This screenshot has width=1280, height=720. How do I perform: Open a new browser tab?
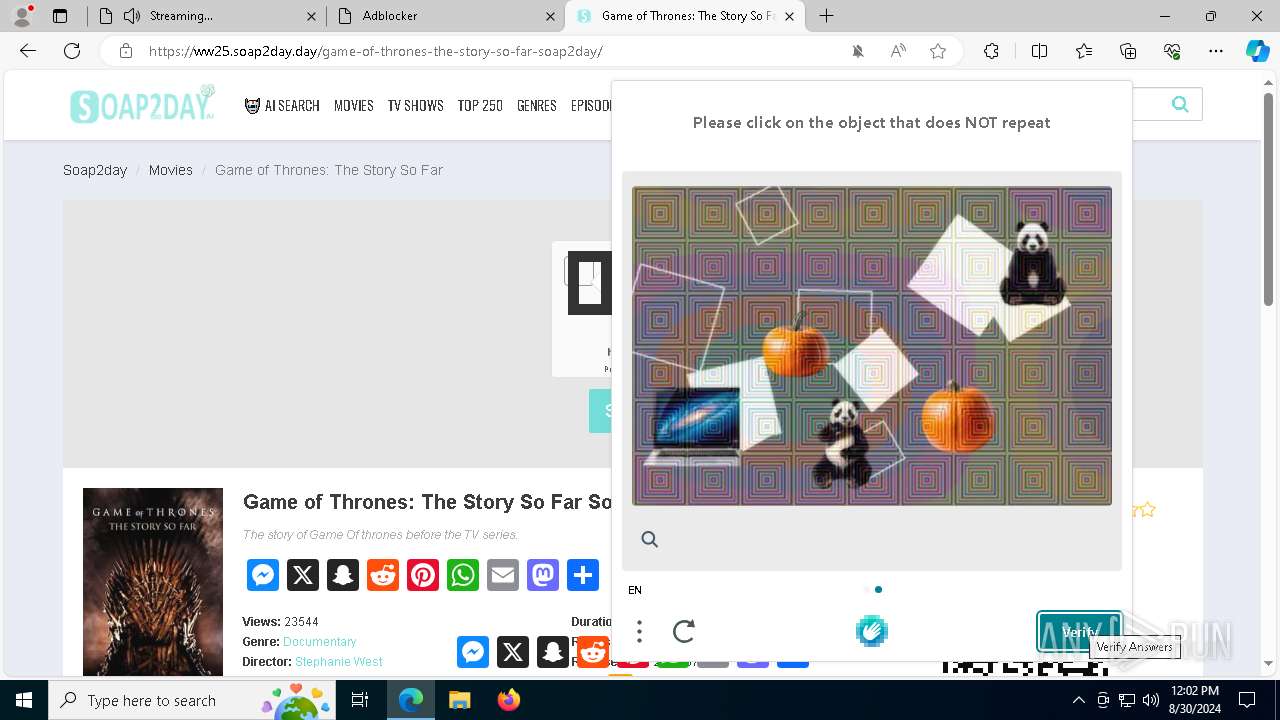[826, 16]
